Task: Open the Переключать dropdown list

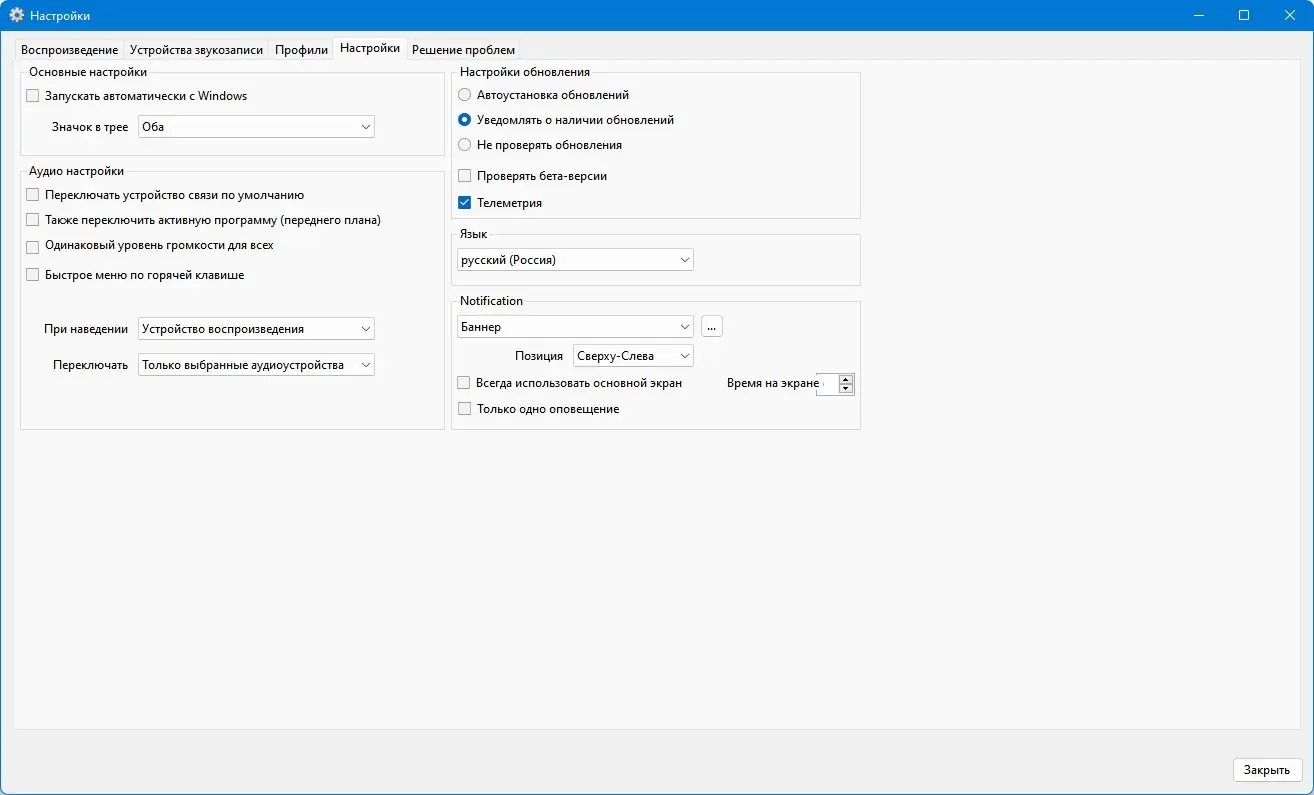Action: coord(256,366)
